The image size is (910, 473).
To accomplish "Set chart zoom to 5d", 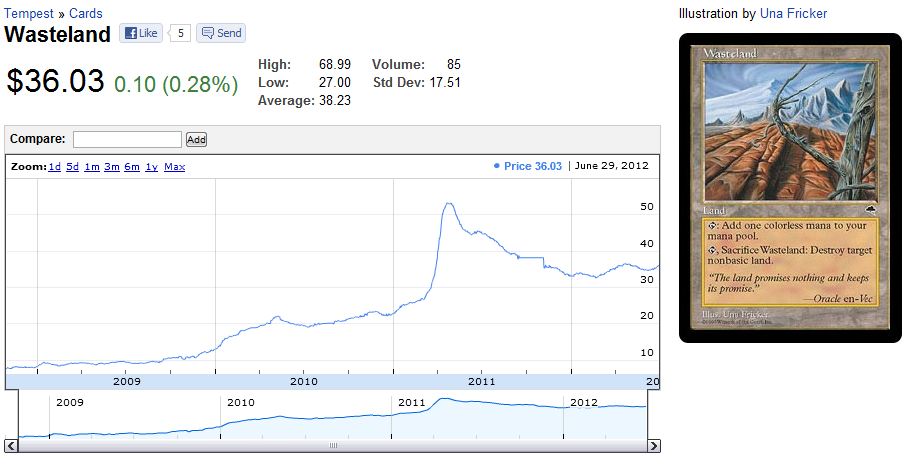I will tap(73, 167).
